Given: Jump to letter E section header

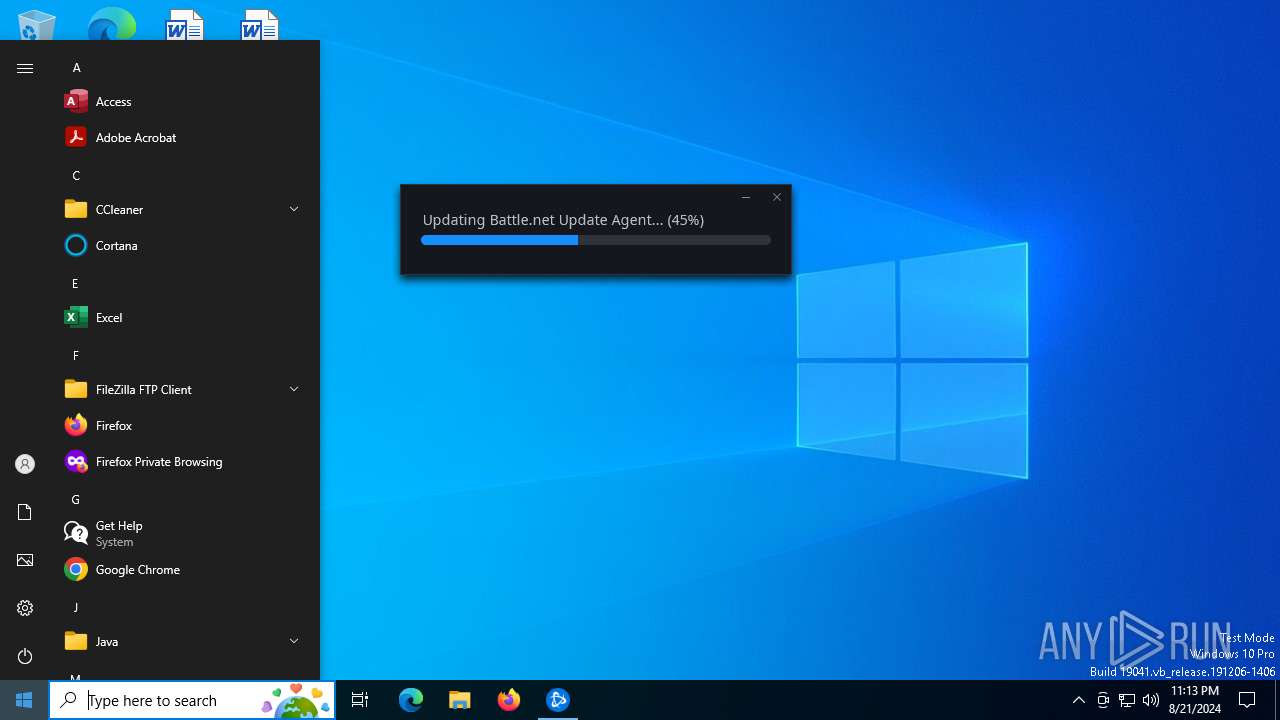Looking at the screenshot, I should pyautogui.click(x=75, y=283).
